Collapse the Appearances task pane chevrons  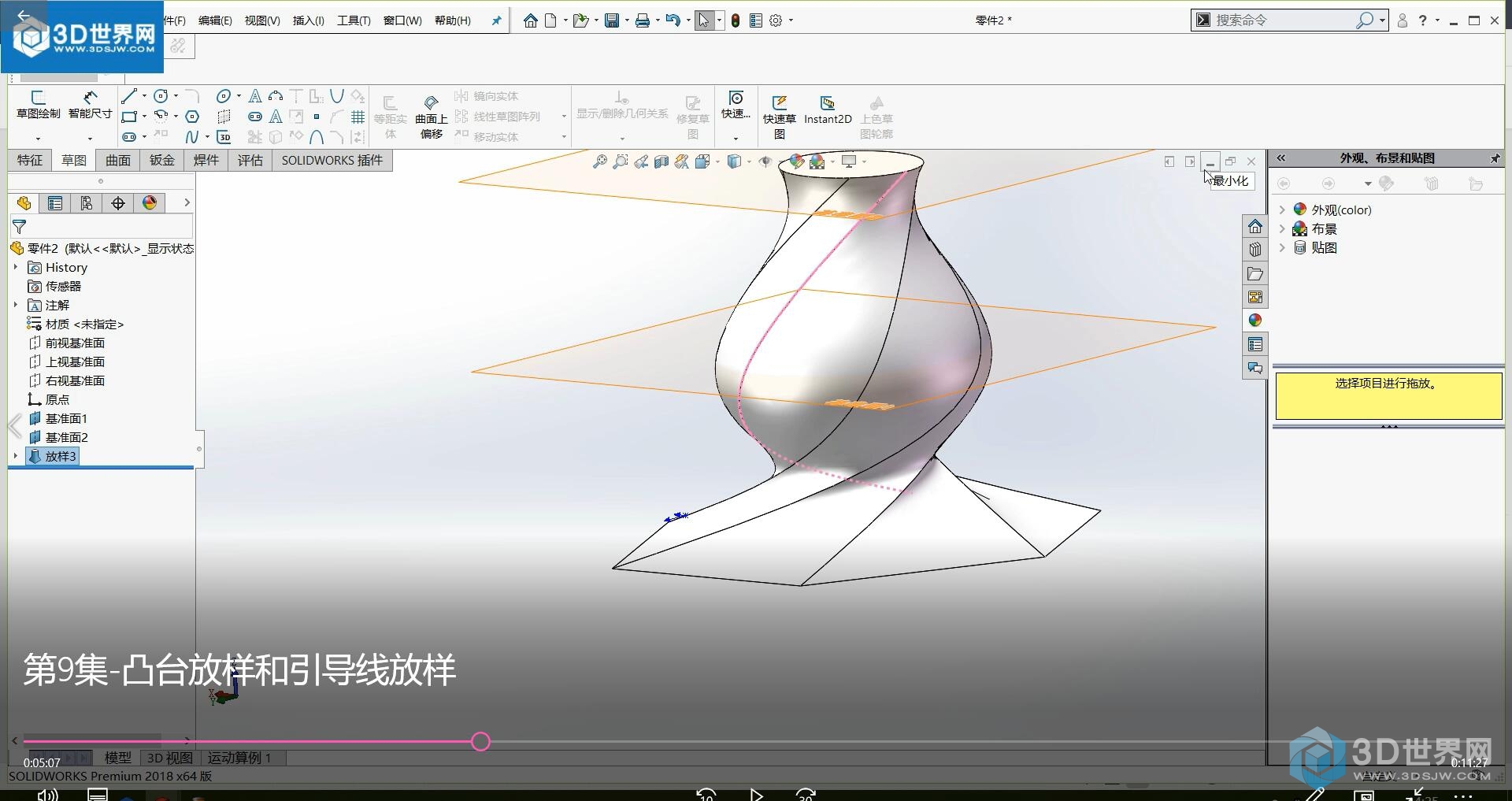tap(1281, 158)
